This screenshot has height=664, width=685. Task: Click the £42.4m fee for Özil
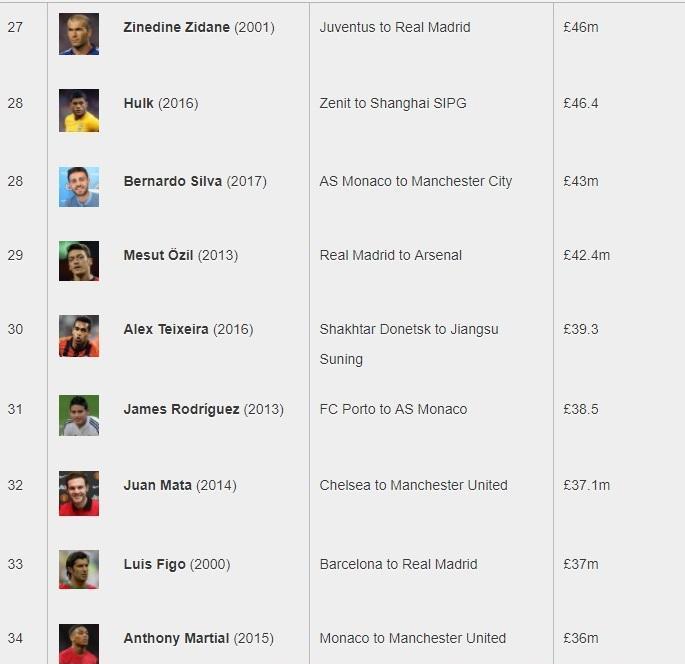(586, 255)
